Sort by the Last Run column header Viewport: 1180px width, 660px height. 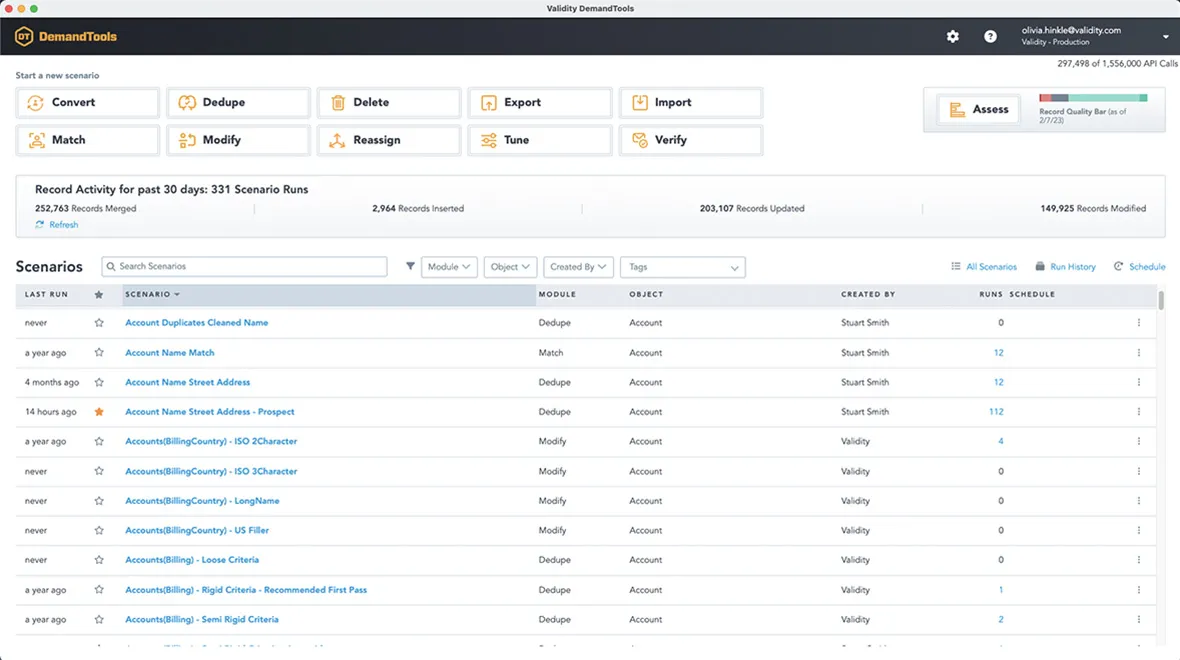pyautogui.click(x=47, y=295)
